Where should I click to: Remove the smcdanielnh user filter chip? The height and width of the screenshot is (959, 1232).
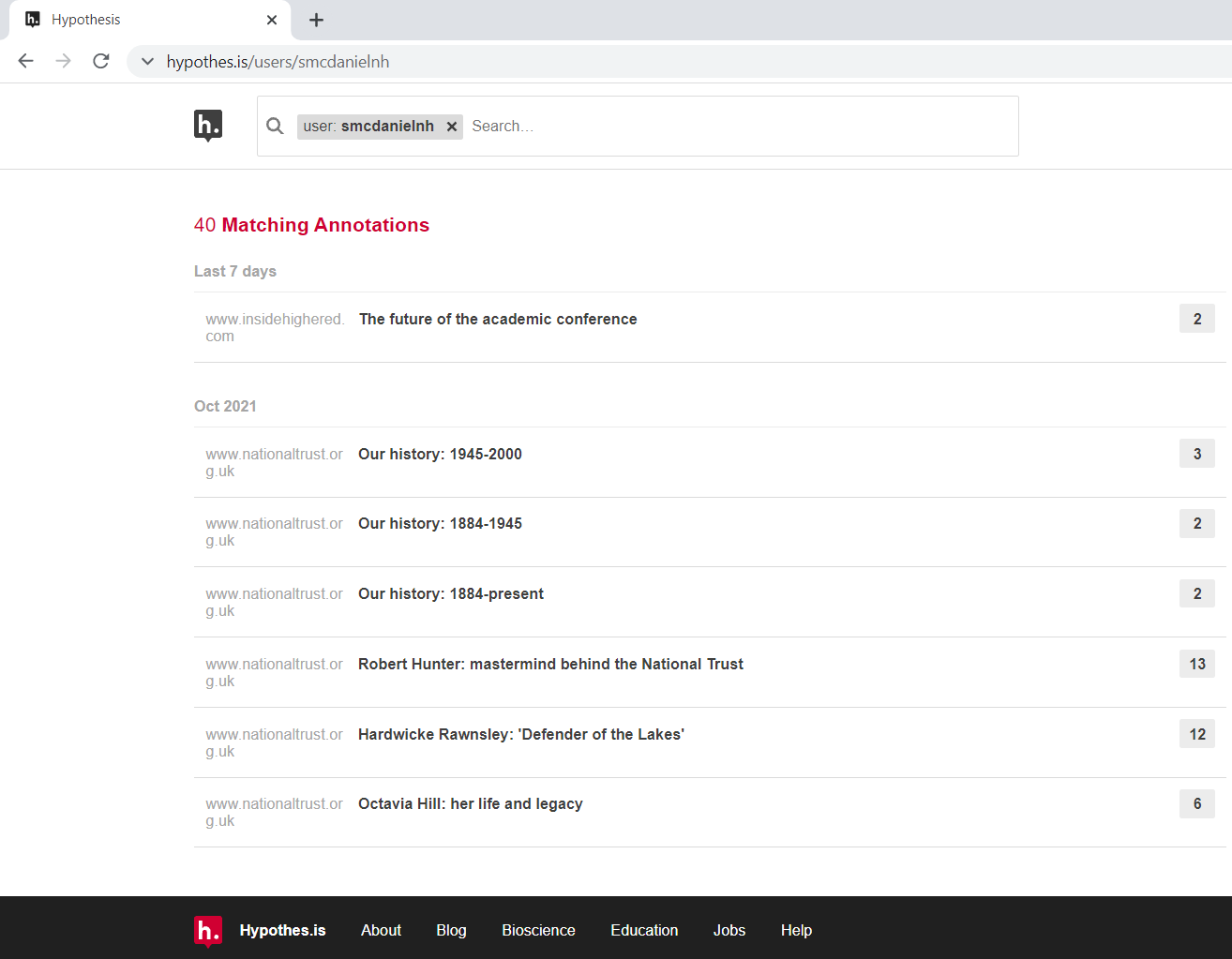coord(452,126)
